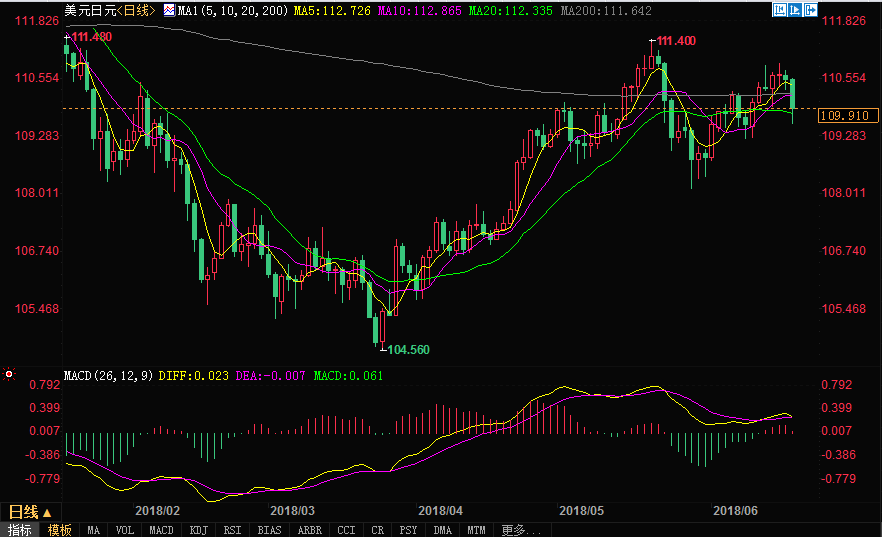Click the second blue icon at top right

pyautogui.click(x=795, y=9)
